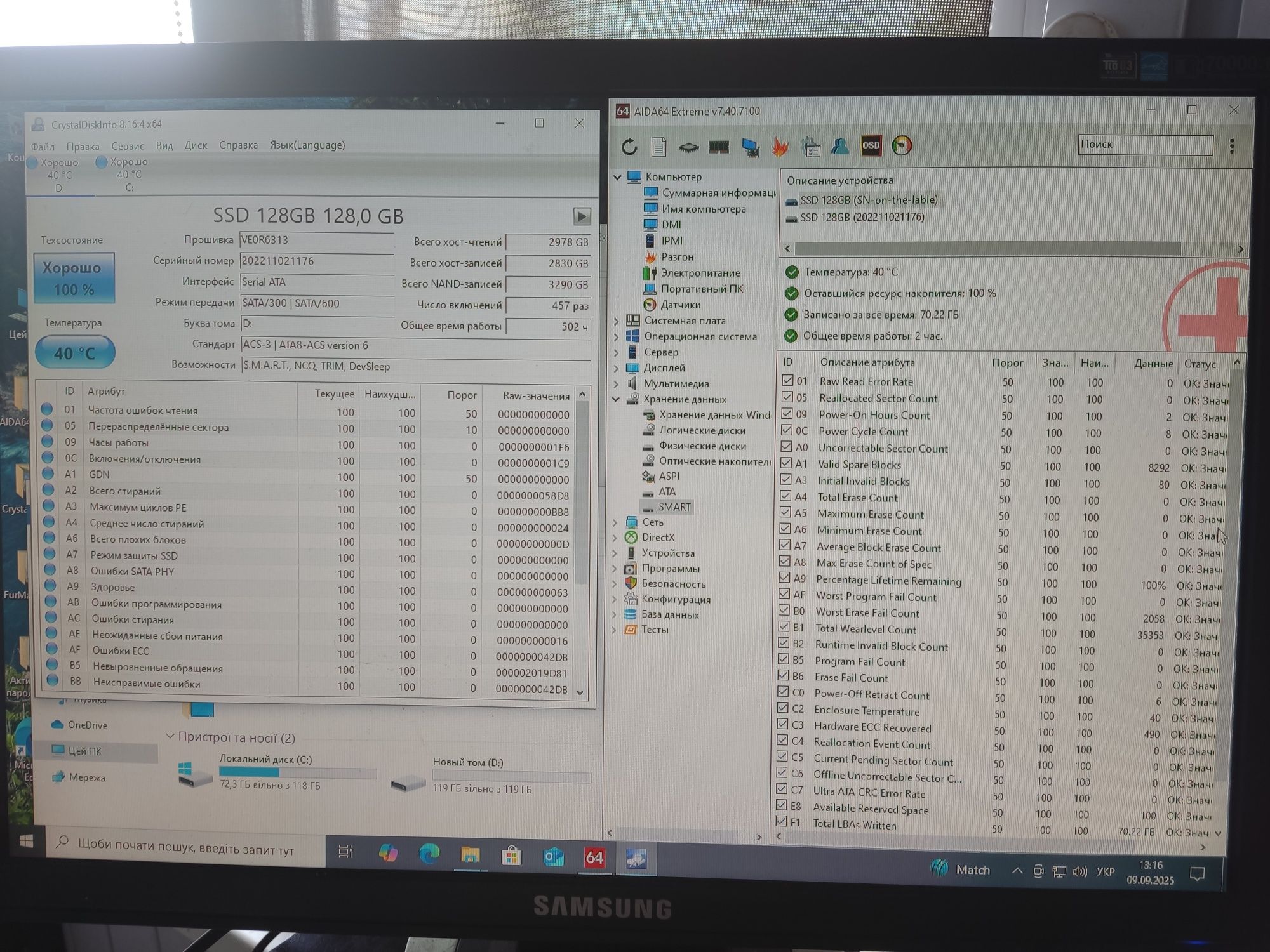Click the audit manager clipboard icon in AIDA64

coord(811,147)
